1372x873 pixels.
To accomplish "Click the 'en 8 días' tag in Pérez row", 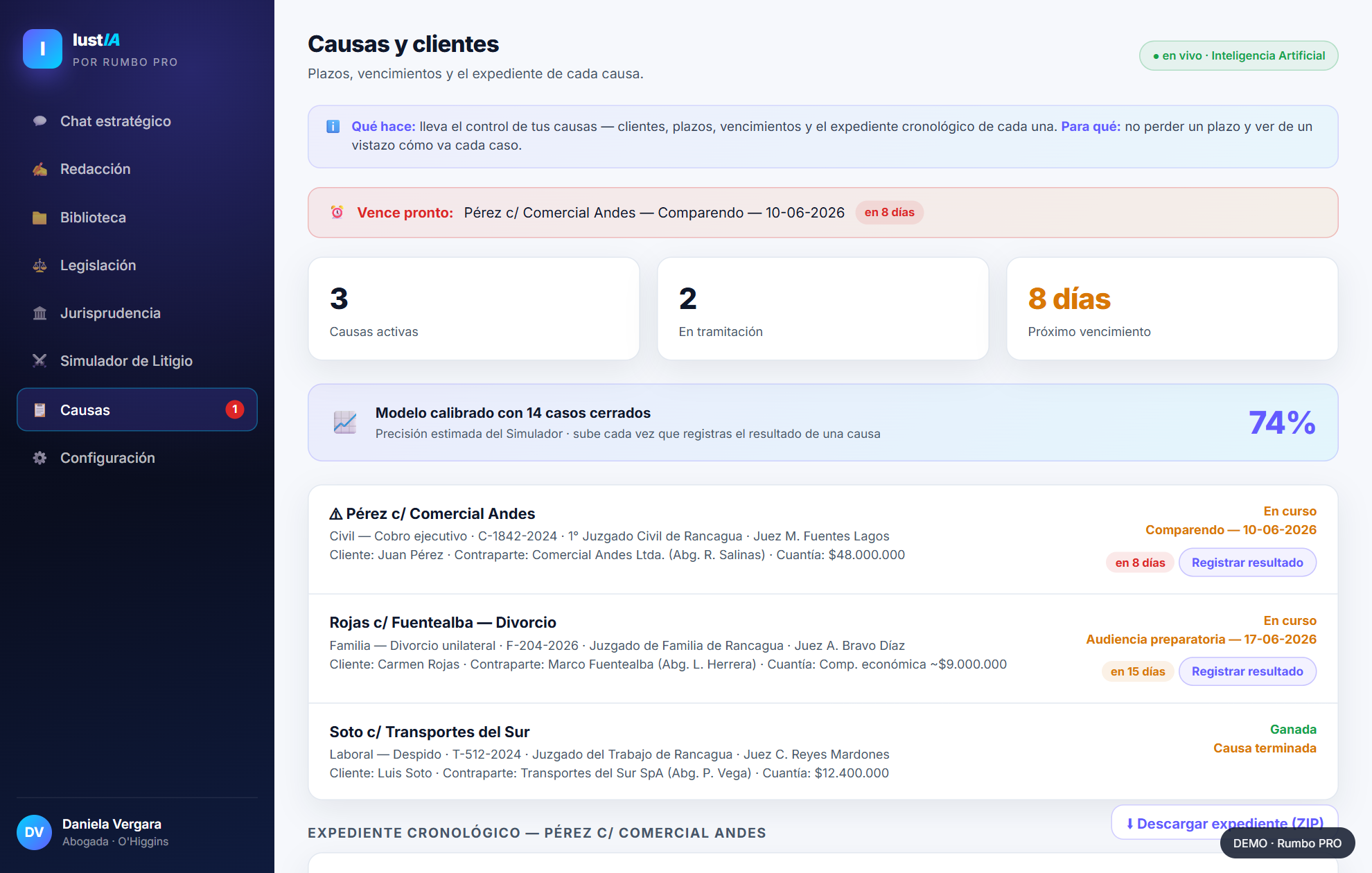I will (x=1140, y=563).
